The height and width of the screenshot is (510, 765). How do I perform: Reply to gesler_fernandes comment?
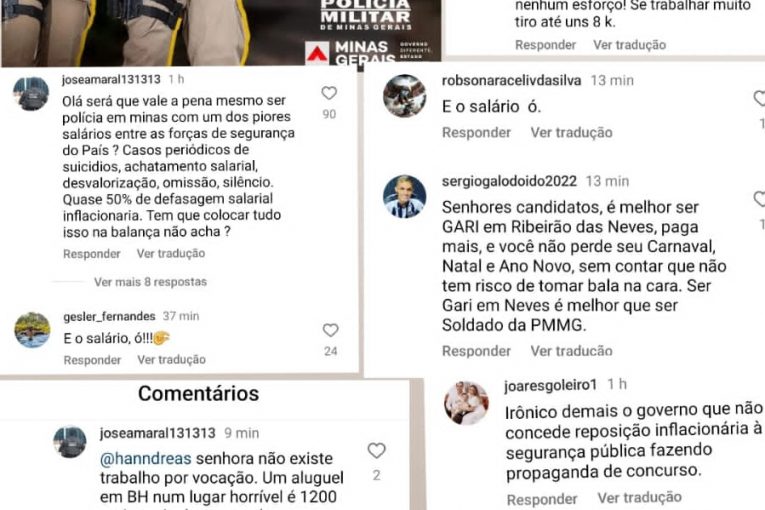coord(92,360)
